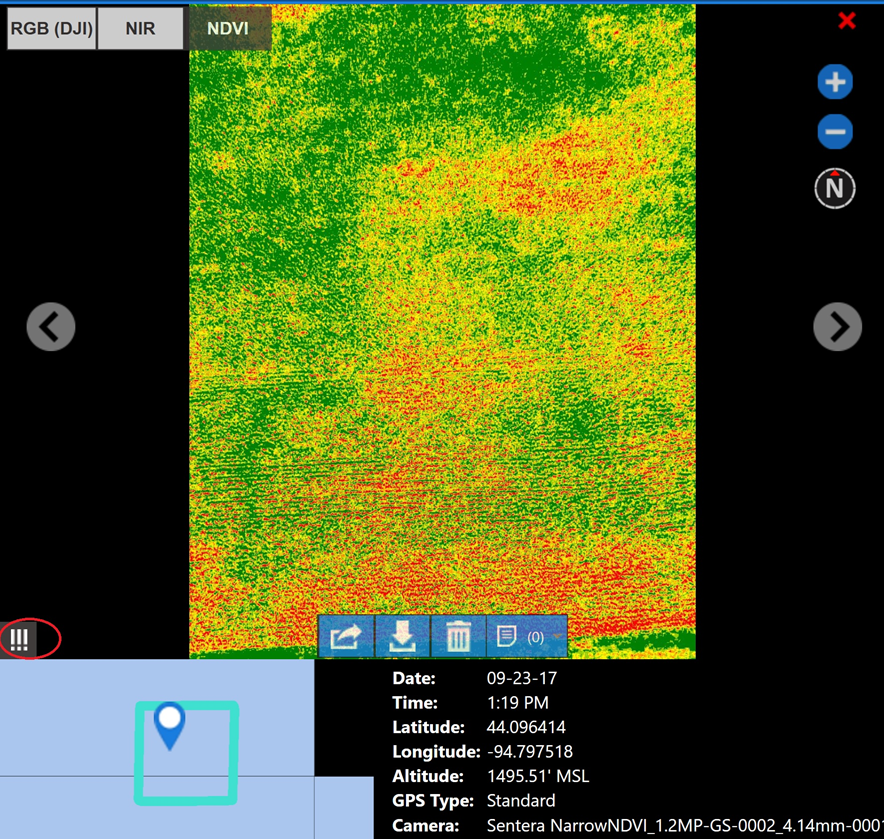Image resolution: width=884 pixels, height=839 pixels.
Task: Click the circled three-bar panel toggle
Action: [20, 638]
